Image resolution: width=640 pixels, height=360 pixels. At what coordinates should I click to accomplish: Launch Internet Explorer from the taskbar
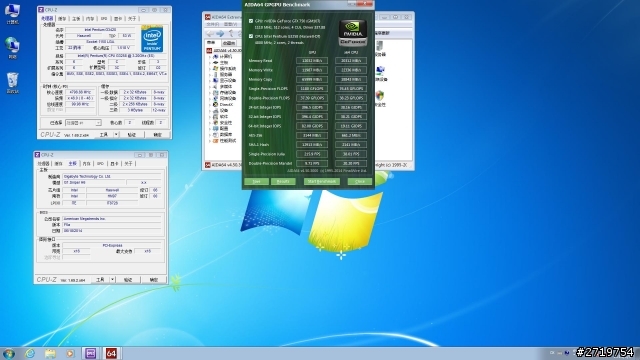coord(30,353)
